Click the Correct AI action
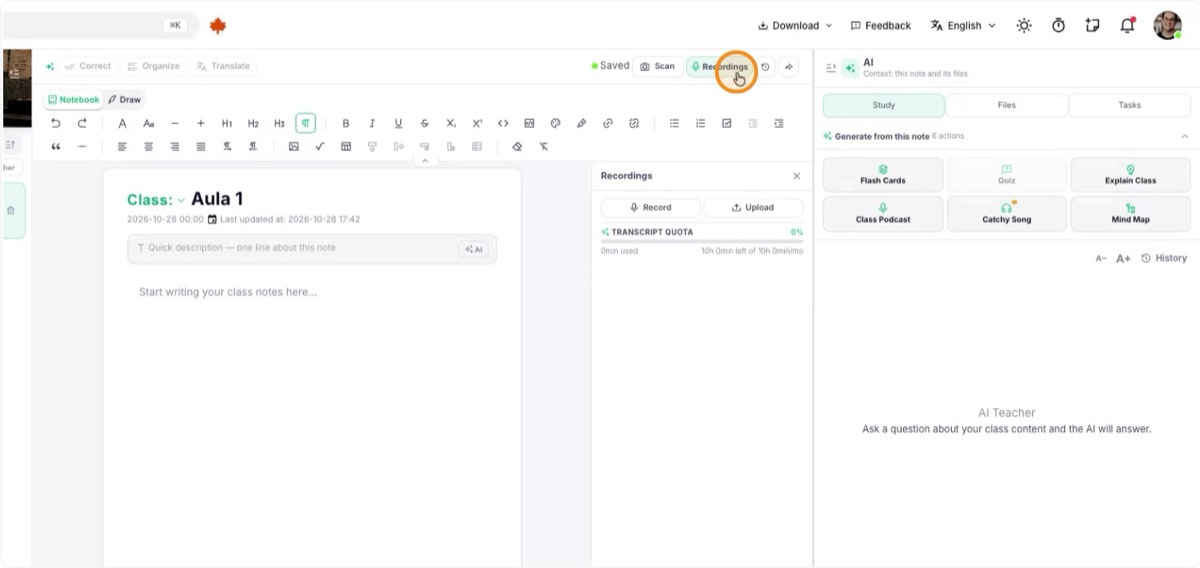Viewport: 1200px width, 568px height. [x=88, y=66]
